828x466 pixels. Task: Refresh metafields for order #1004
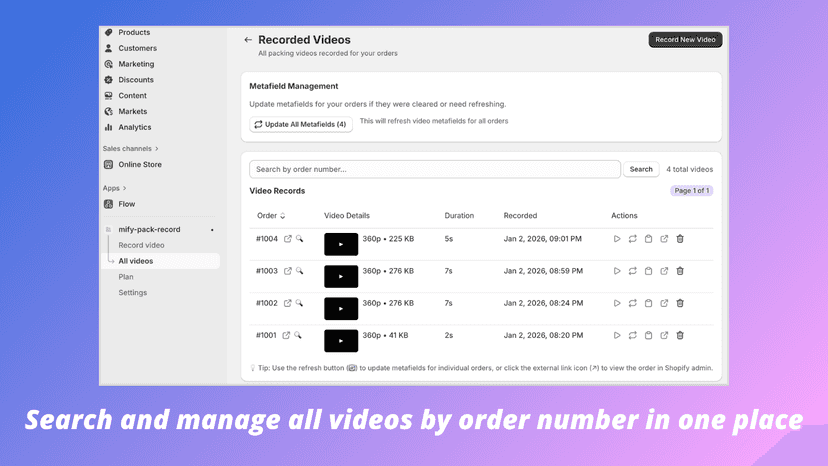(633, 239)
